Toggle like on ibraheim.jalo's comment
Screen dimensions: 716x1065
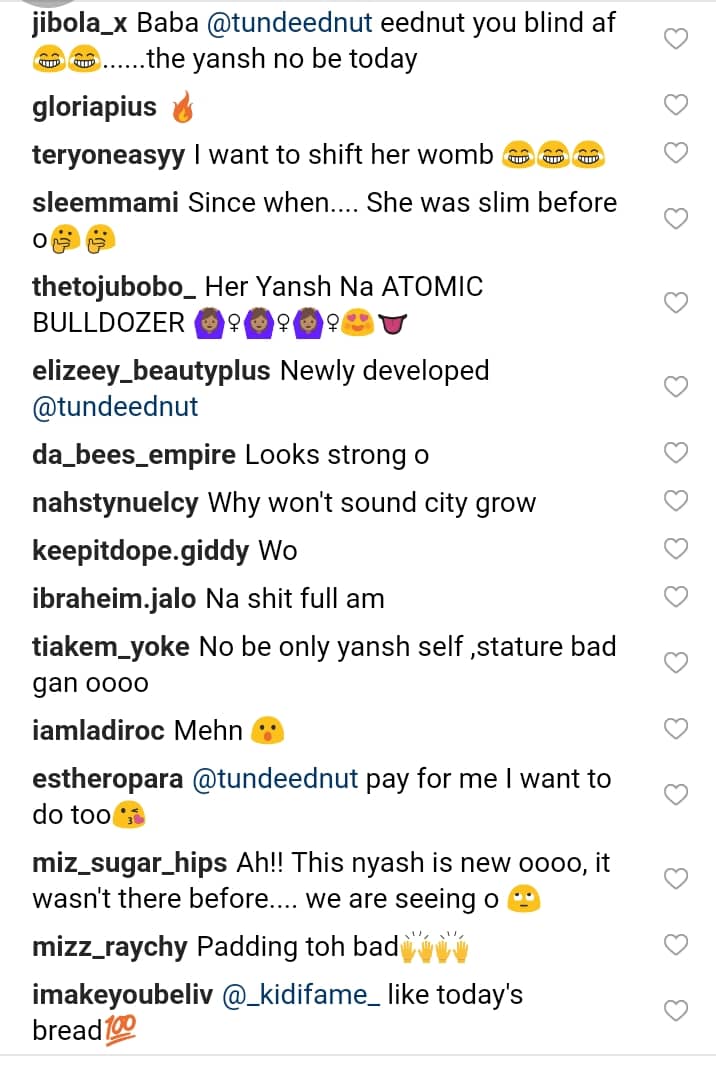[677, 597]
